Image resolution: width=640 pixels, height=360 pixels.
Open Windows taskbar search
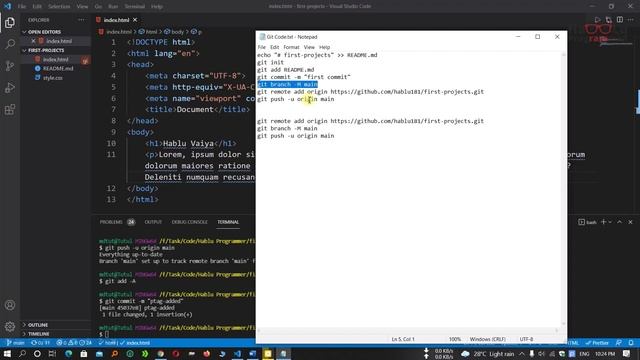[22, 353]
